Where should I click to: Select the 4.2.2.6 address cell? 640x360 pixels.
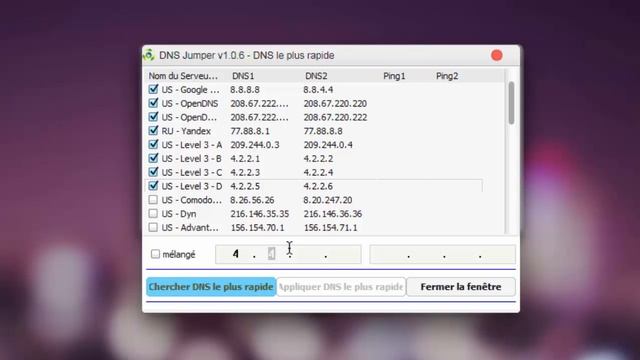point(318,186)
